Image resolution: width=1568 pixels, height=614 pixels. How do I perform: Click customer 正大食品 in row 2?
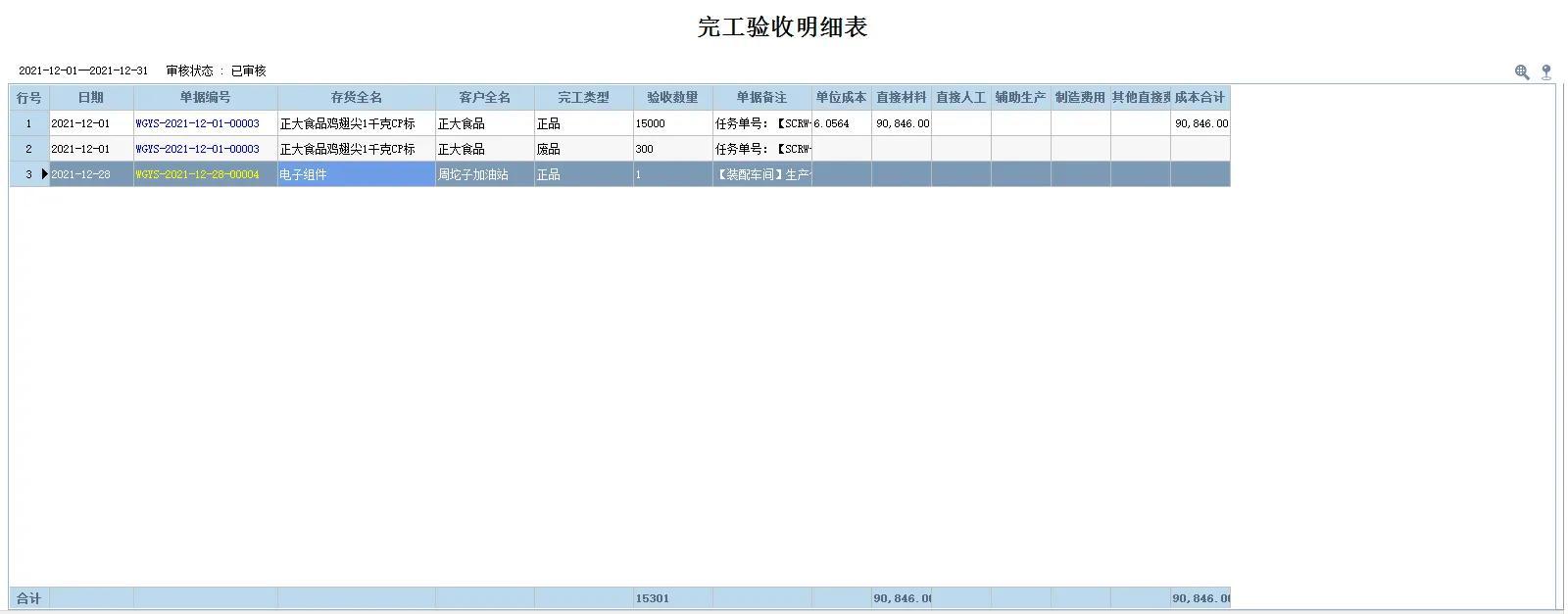coord(485,149)
